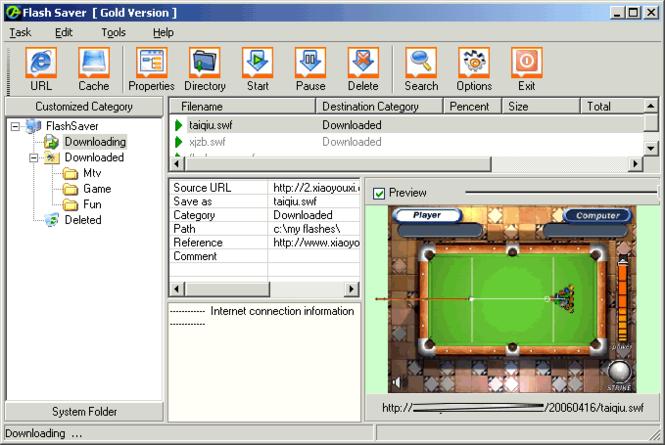The height and width of the screenshot is (445, 665).
Task: Open the Cache browser tool
Action: tap(94, 70)
